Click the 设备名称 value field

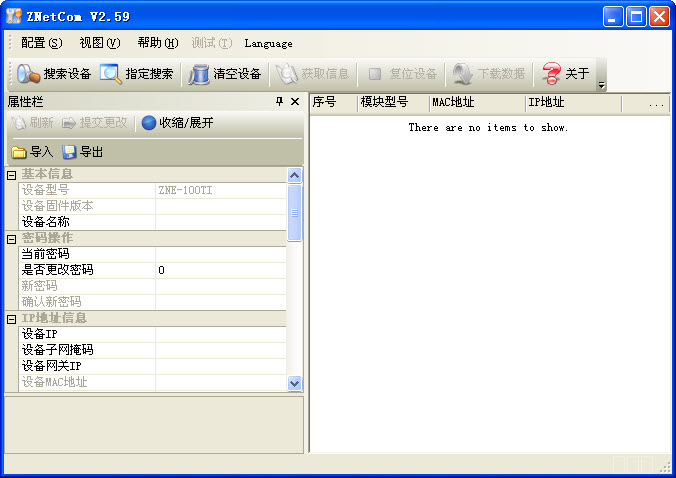(x=220, y=222)
